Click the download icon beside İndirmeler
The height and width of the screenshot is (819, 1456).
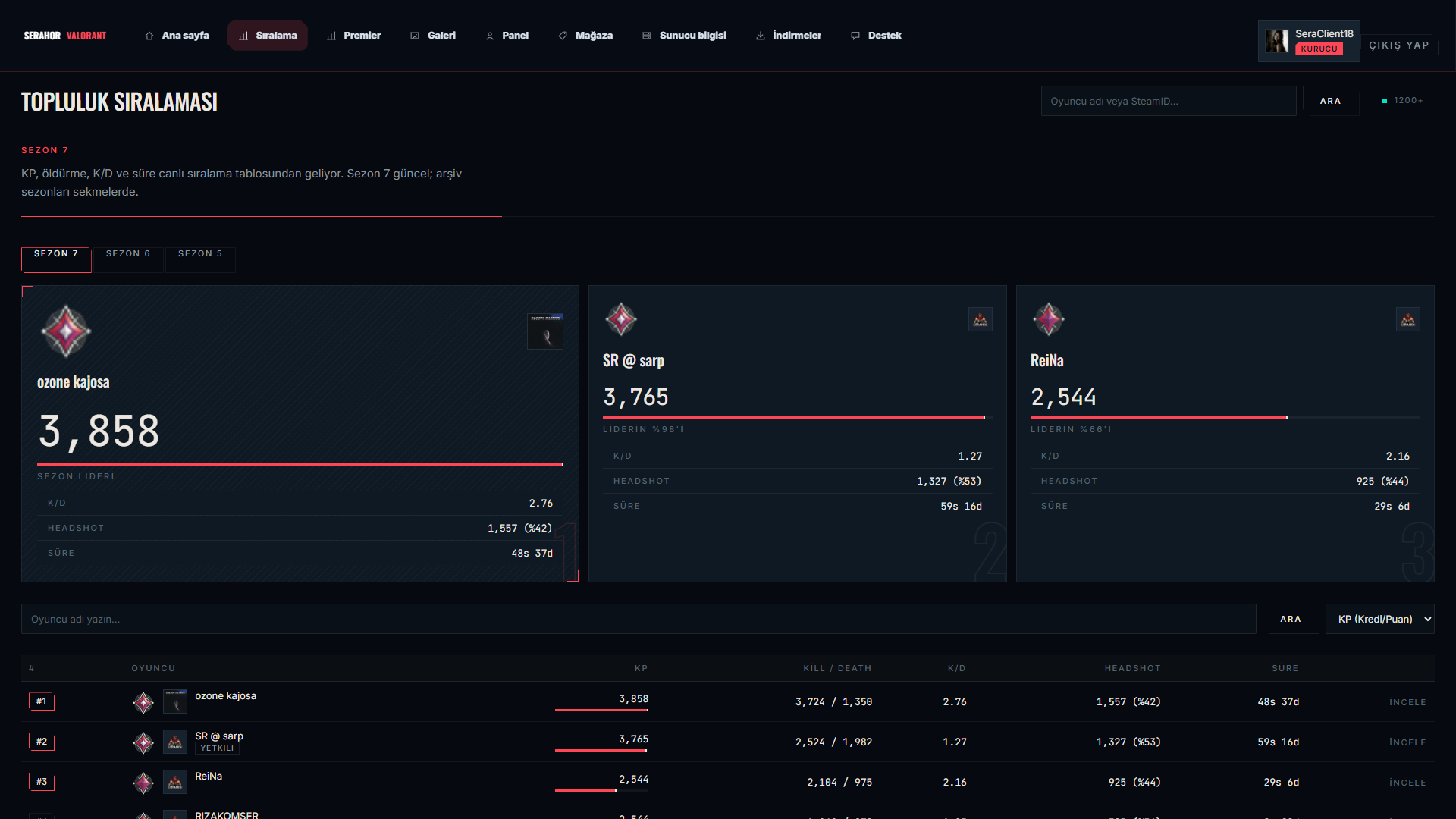(761, 36)
